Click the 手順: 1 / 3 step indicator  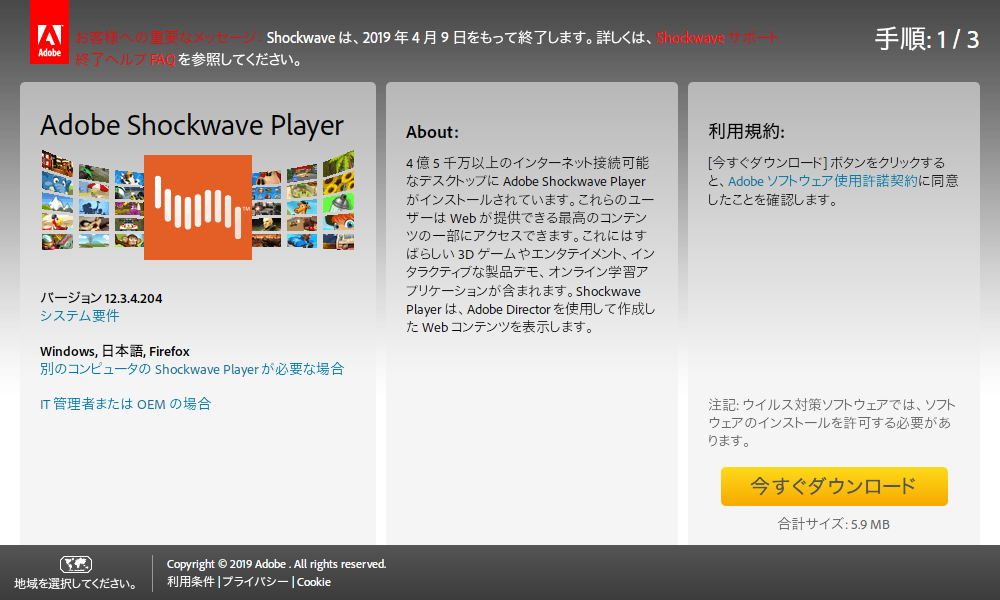click(x=927, y=40)
